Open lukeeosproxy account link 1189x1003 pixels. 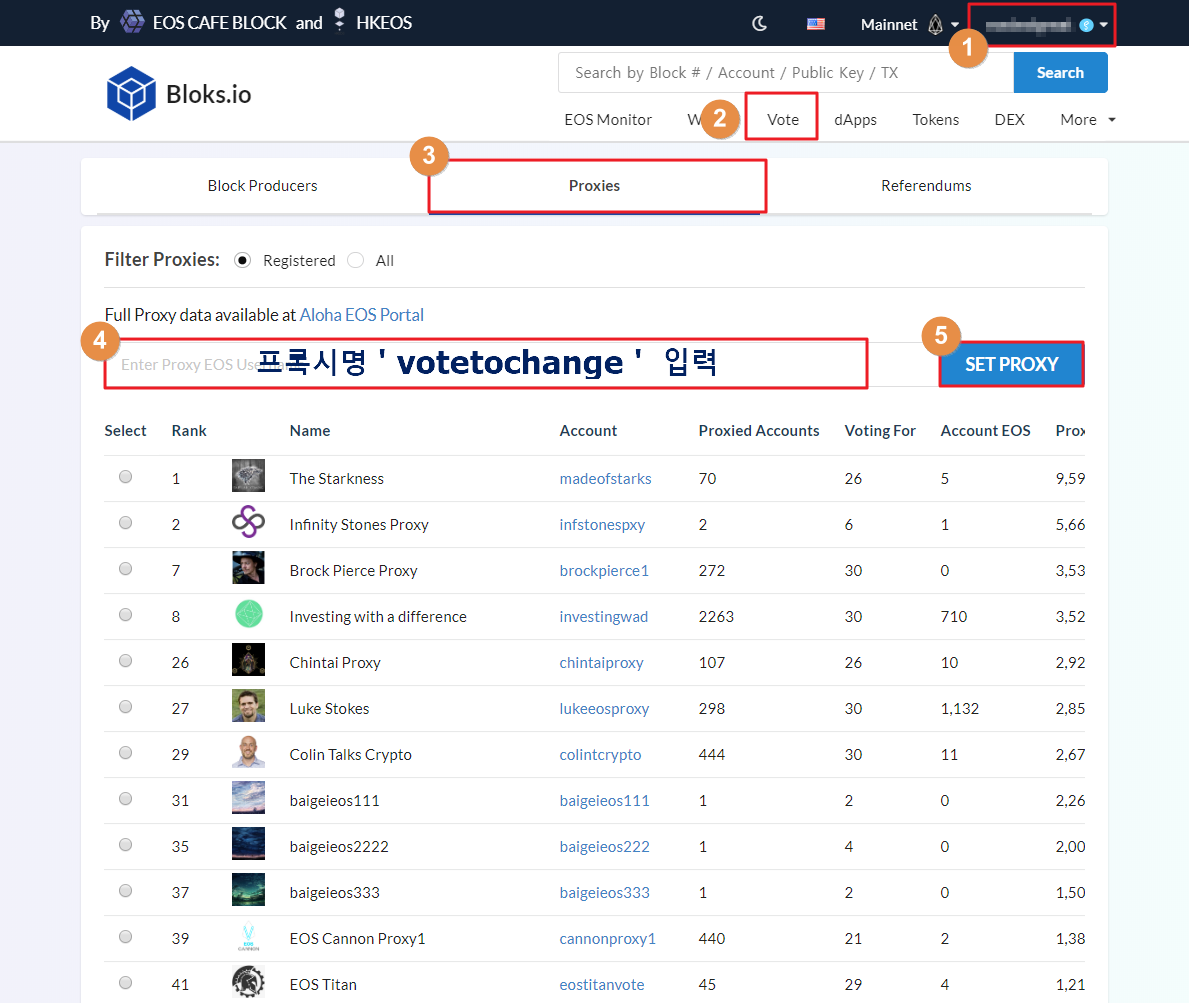pos(604,708)
